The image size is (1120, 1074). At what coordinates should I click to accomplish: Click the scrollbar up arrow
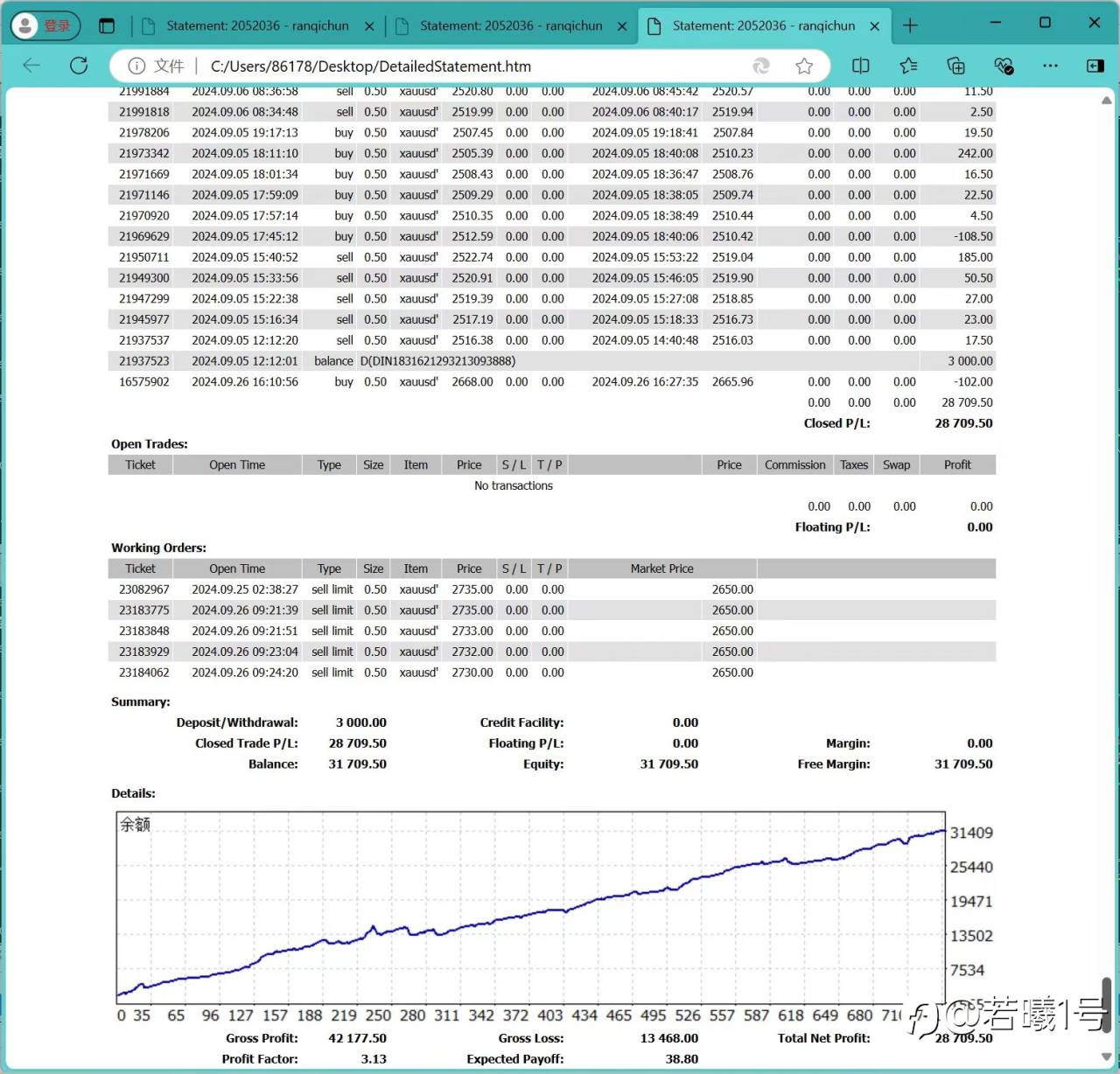(x=1106, y=101)
